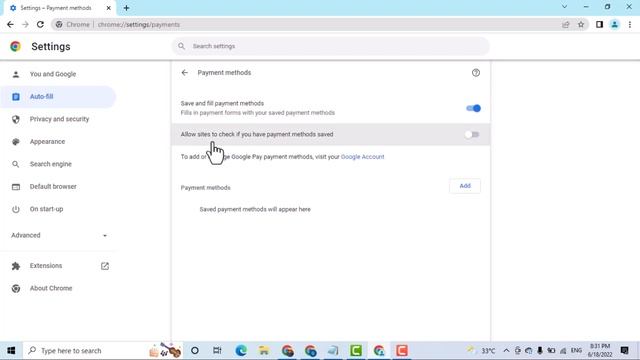
Task: Open Task View on the taskbar
Action: [x=217, y=351]
